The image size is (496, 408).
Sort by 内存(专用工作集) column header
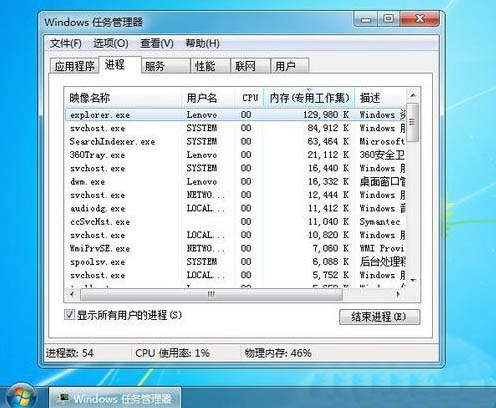309,98
